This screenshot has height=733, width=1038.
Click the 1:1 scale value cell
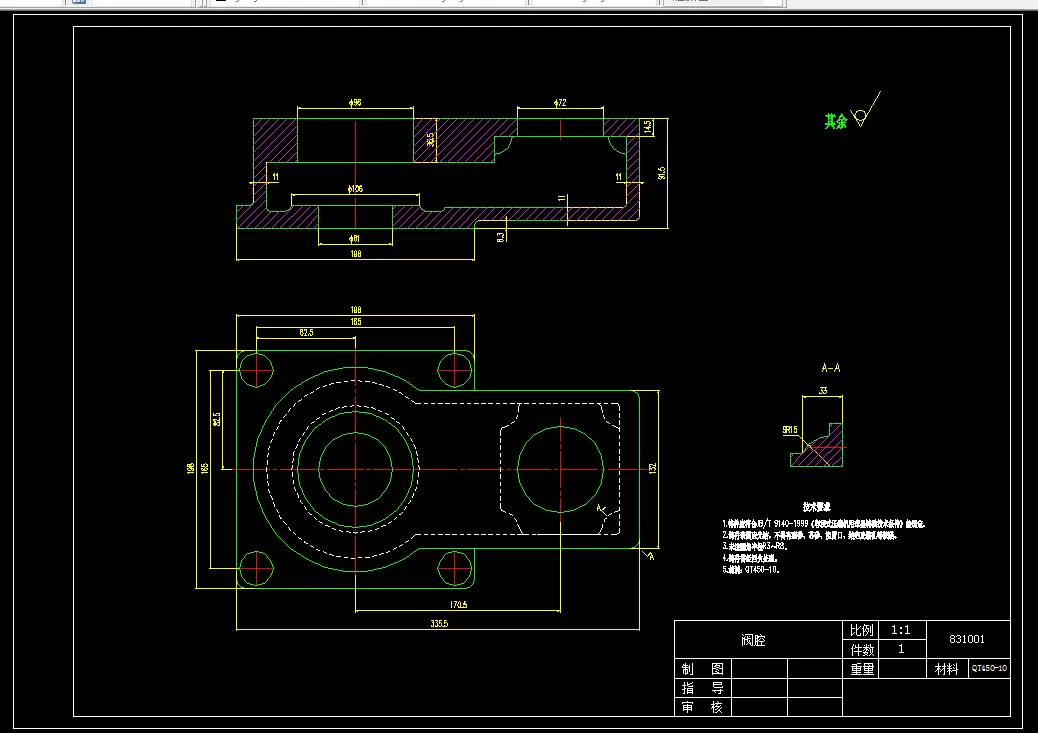point(902,630)
